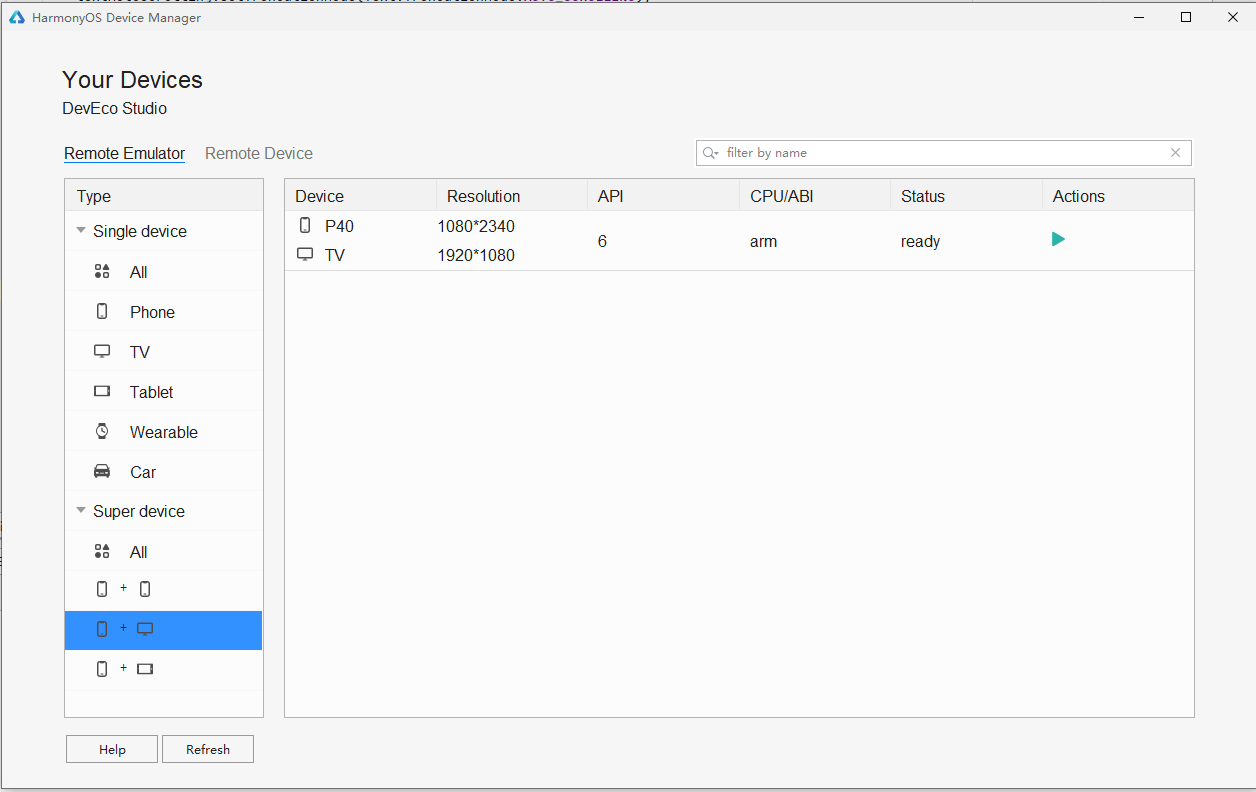This screenshot has height=792, width=1256.
Task: Clear the filter with the X icon
Action: (1176, 153)
